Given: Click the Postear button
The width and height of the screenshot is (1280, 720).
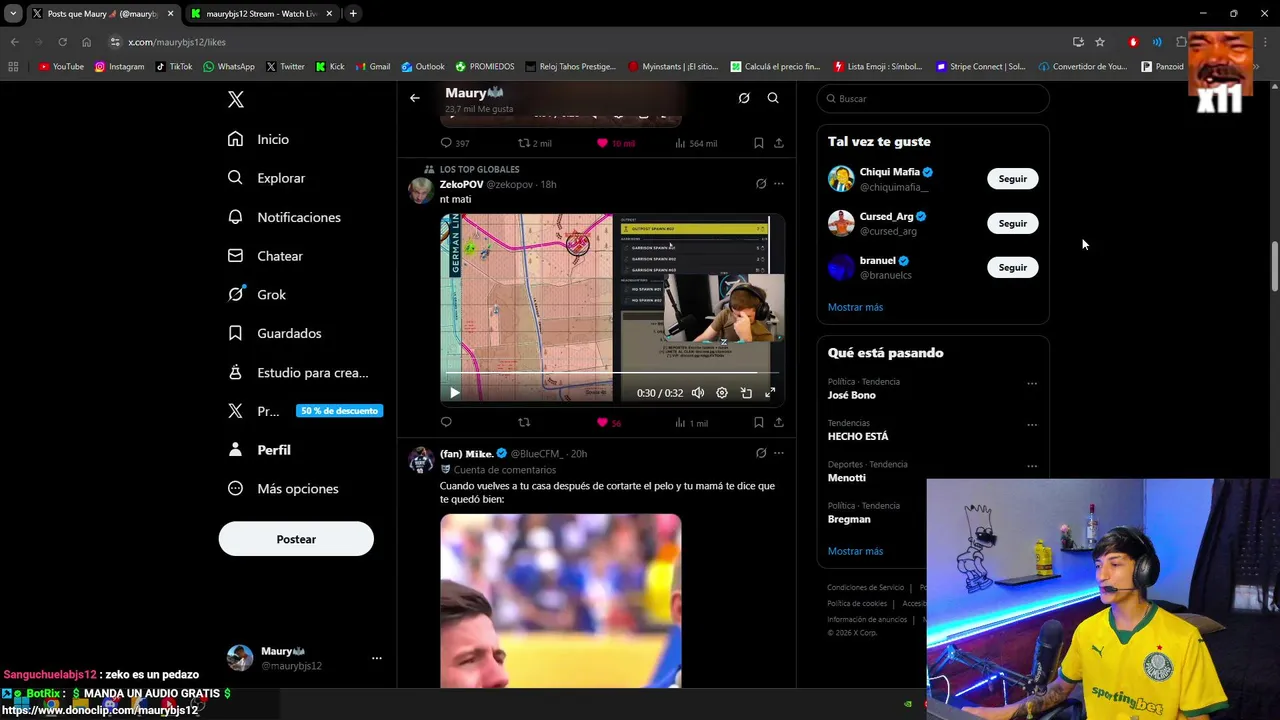Looking at the screenshot, I should (x=296, y=539).
